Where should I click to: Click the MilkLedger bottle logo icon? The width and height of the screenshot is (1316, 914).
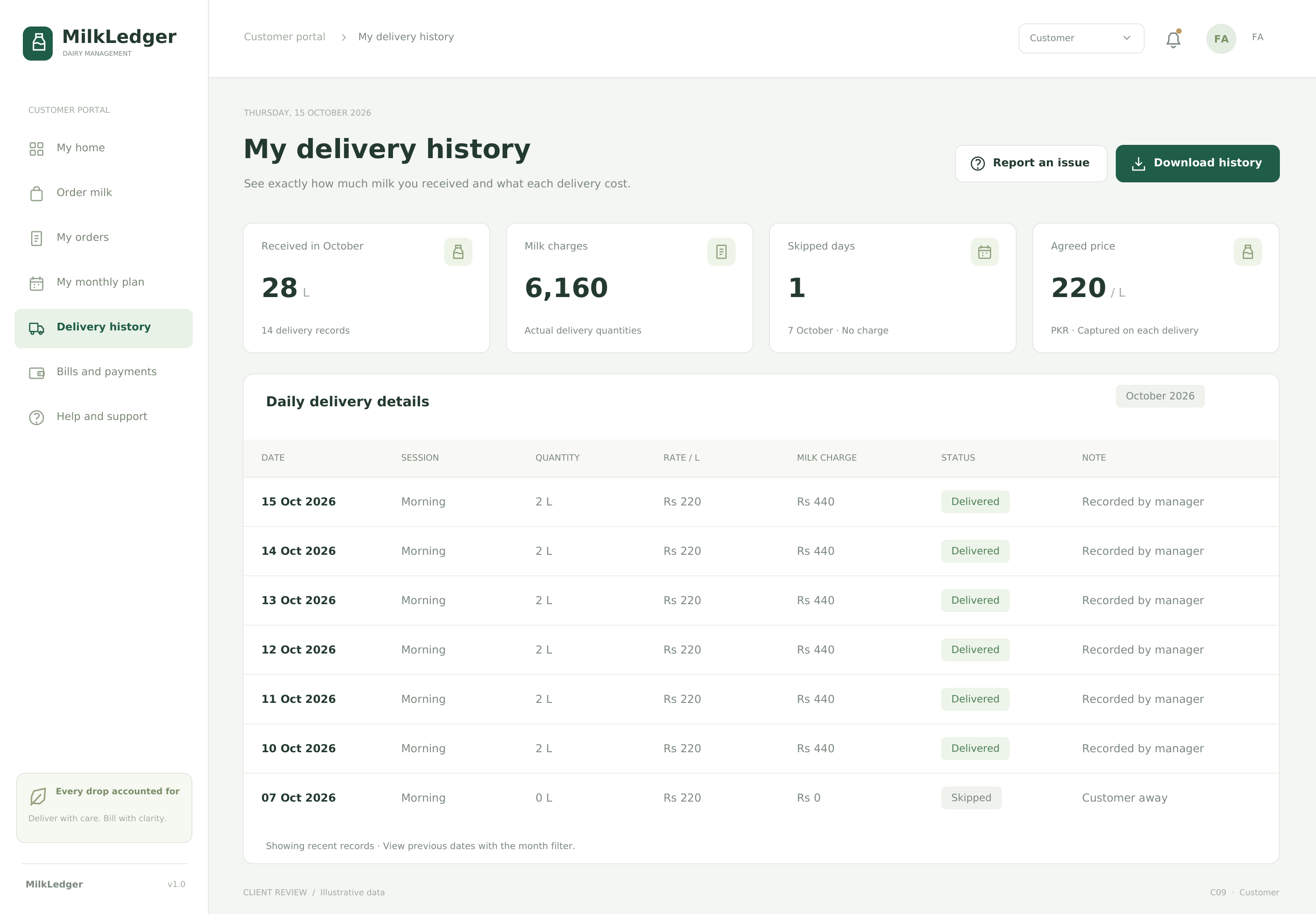38,43
